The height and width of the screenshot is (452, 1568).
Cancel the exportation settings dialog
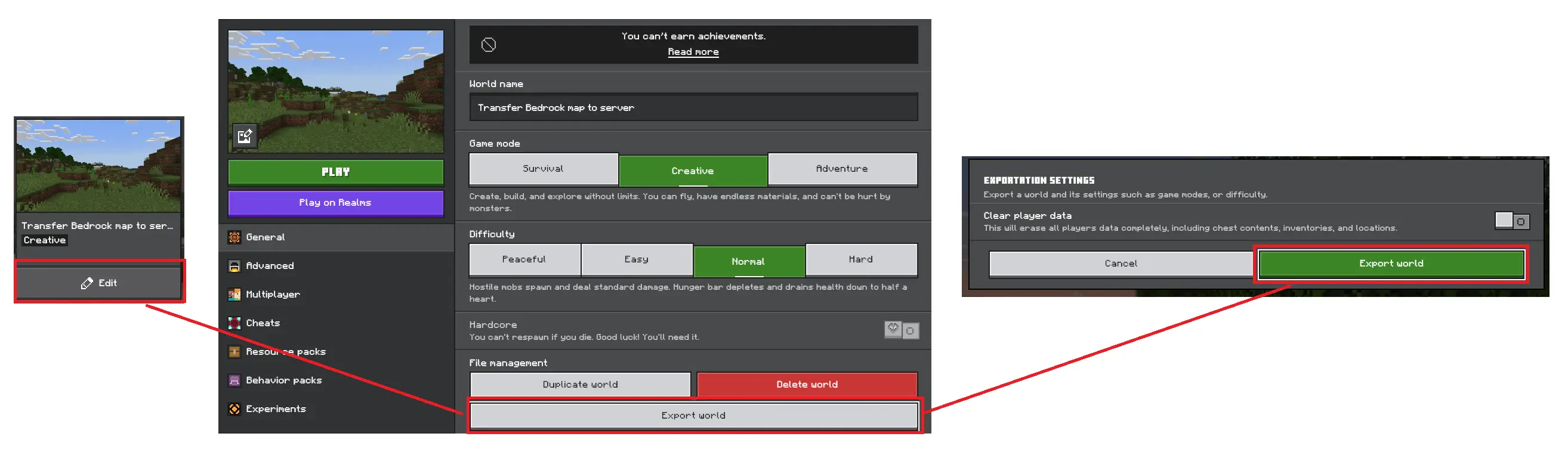tap(1121, 264)
